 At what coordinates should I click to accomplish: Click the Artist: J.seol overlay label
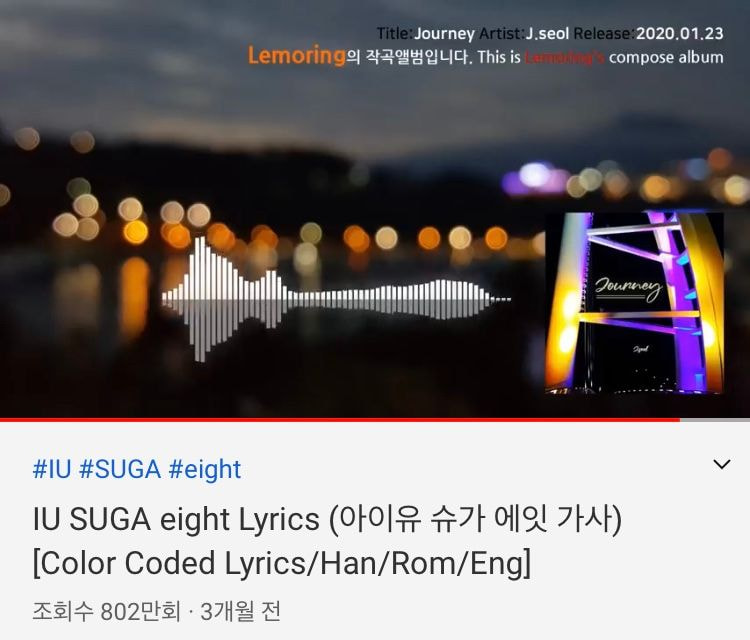(x=524, y=33)
